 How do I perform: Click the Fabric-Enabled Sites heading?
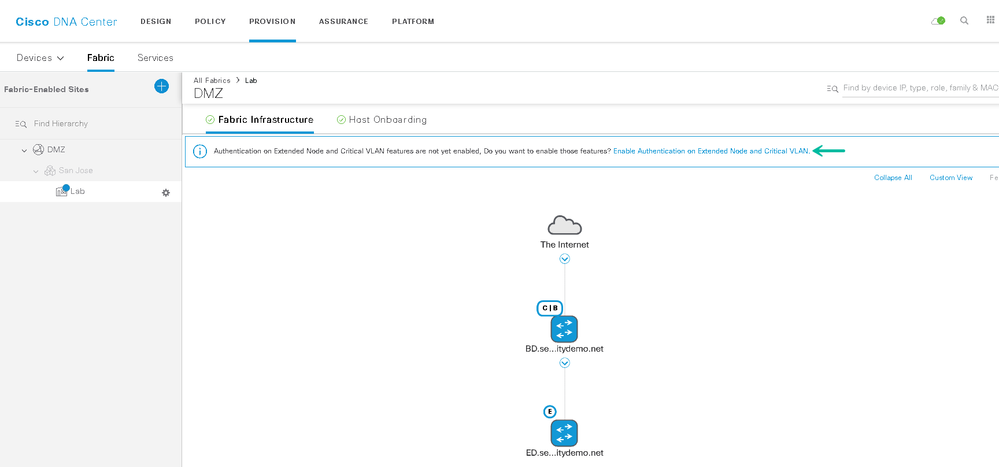coord(46,89)
